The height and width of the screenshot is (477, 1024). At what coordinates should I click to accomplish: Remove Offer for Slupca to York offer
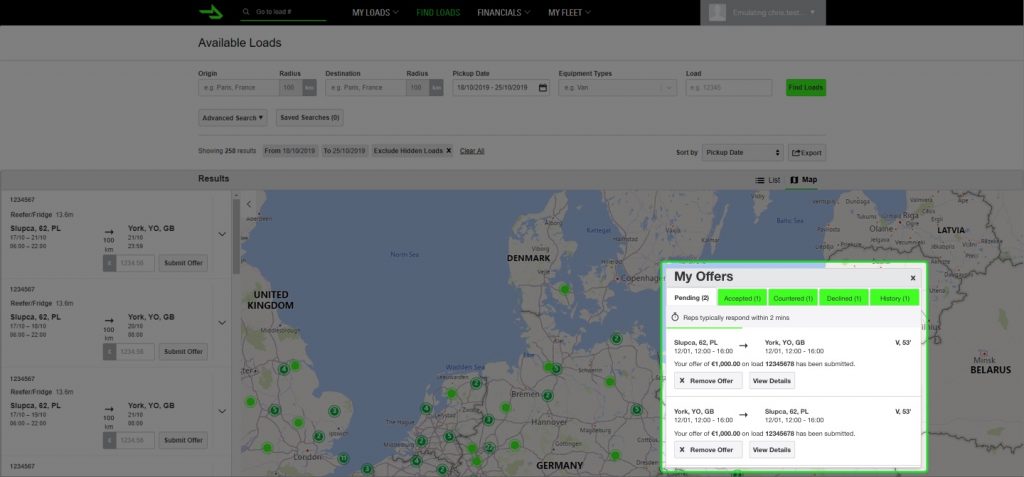pos(708,381)
